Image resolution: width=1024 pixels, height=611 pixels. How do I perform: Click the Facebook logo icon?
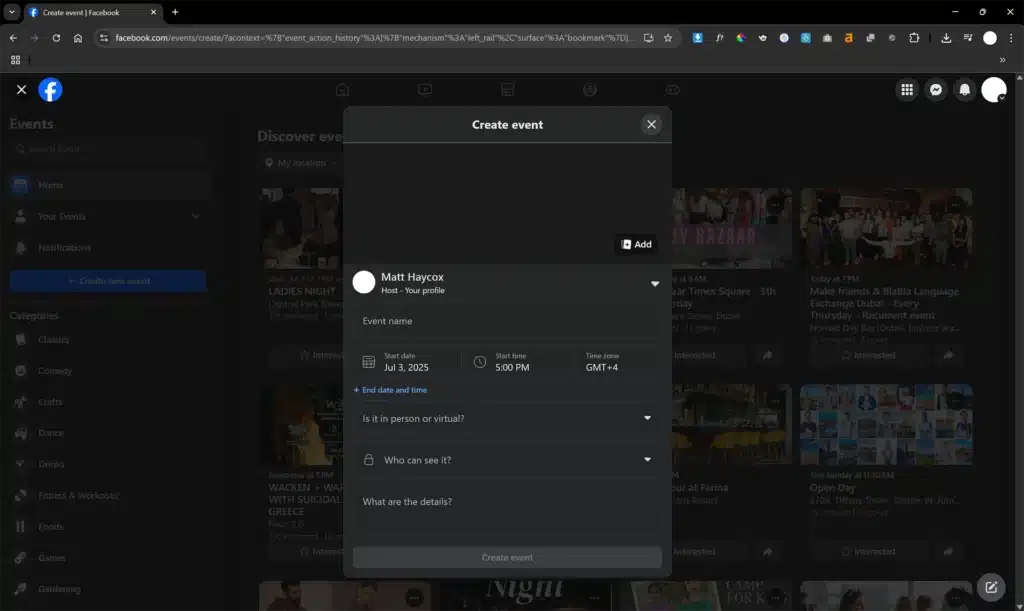click(x=50, y=89)
